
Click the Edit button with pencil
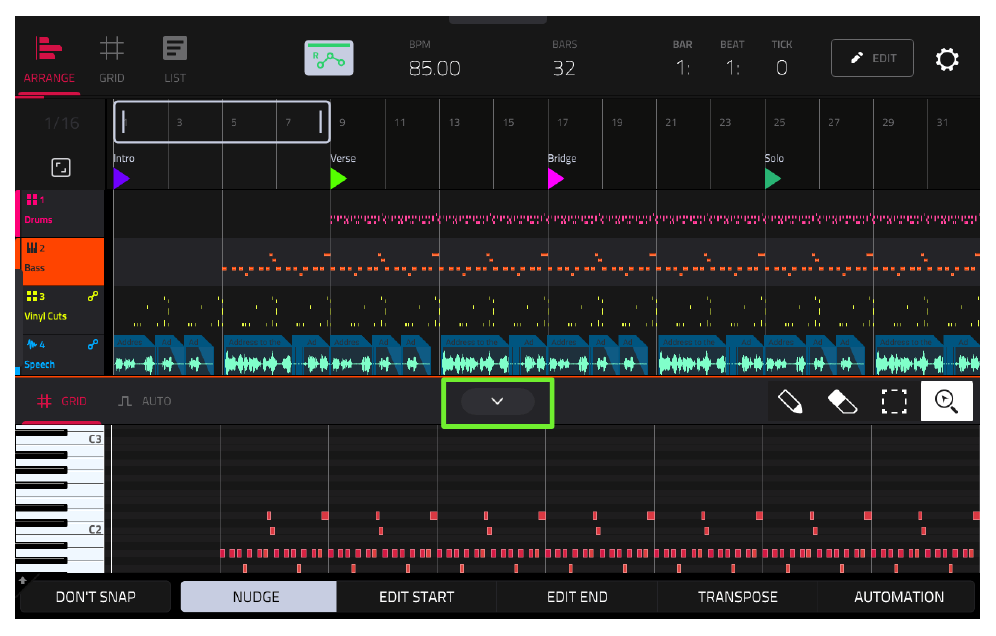872,58
